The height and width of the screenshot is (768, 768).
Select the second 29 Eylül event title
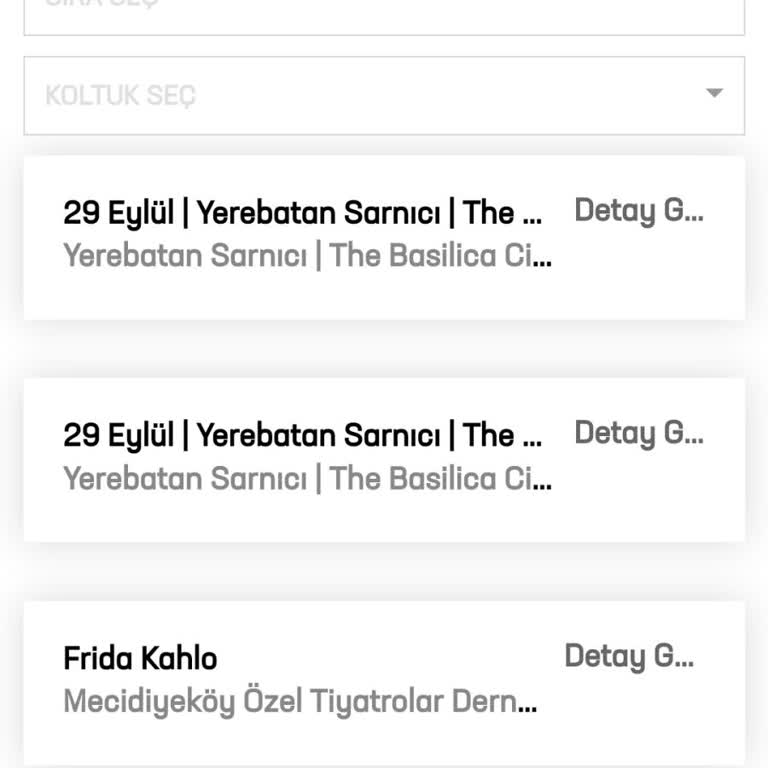302,435
